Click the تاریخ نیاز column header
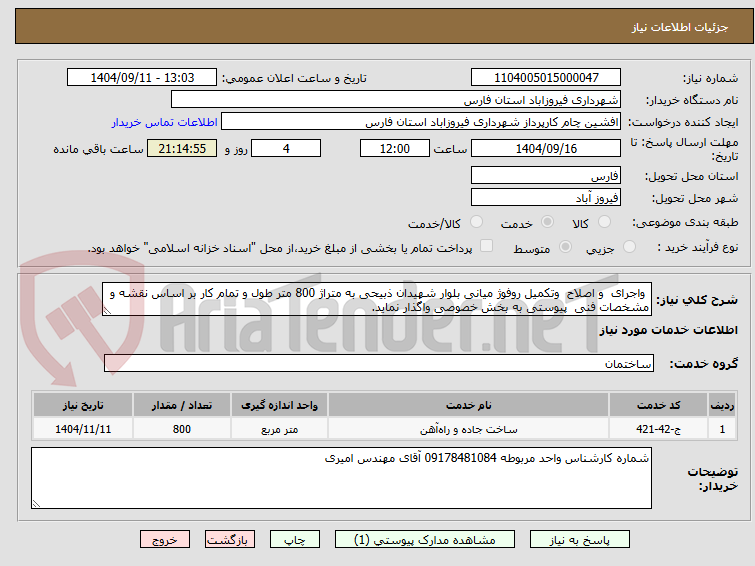The height and width of the screenshot is (566, 755). coord(83,405)
